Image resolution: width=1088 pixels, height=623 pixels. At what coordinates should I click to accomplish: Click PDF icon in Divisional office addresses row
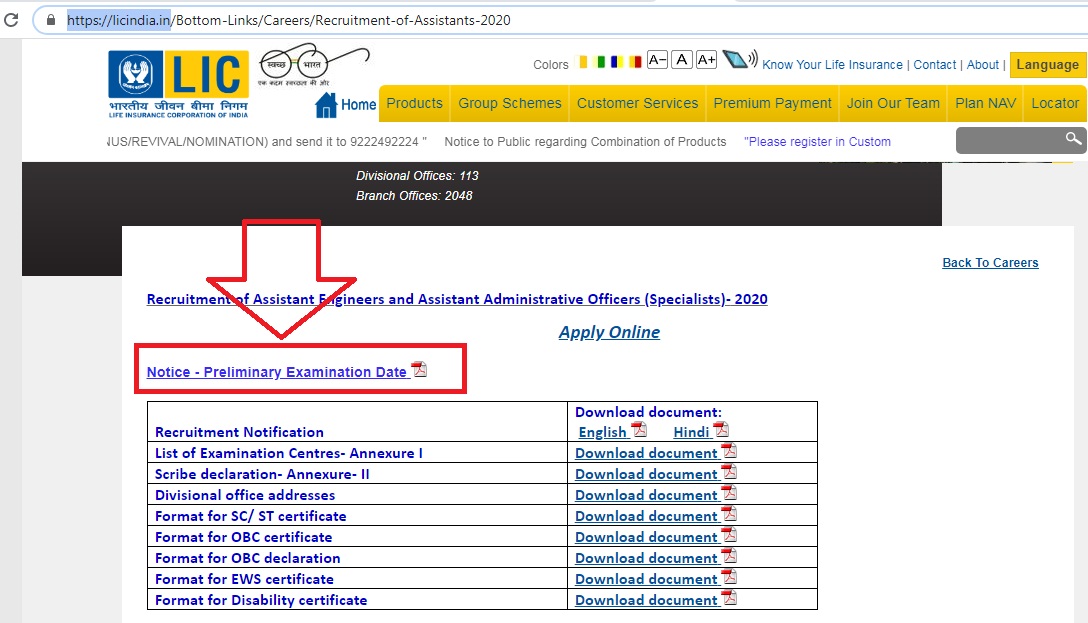point(729,493)
